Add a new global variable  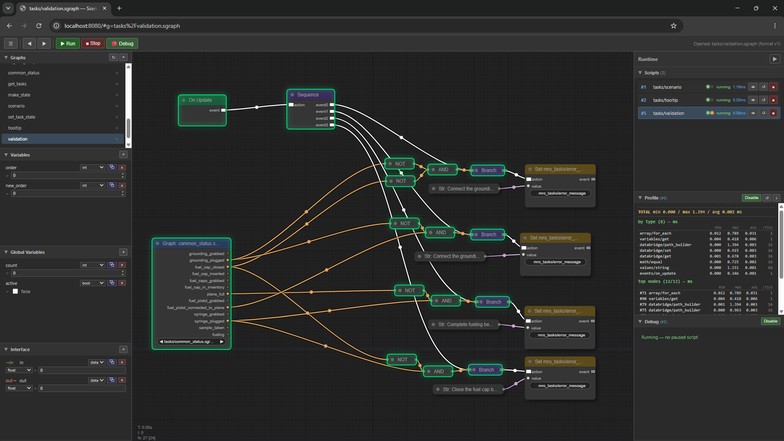[123, 252]
